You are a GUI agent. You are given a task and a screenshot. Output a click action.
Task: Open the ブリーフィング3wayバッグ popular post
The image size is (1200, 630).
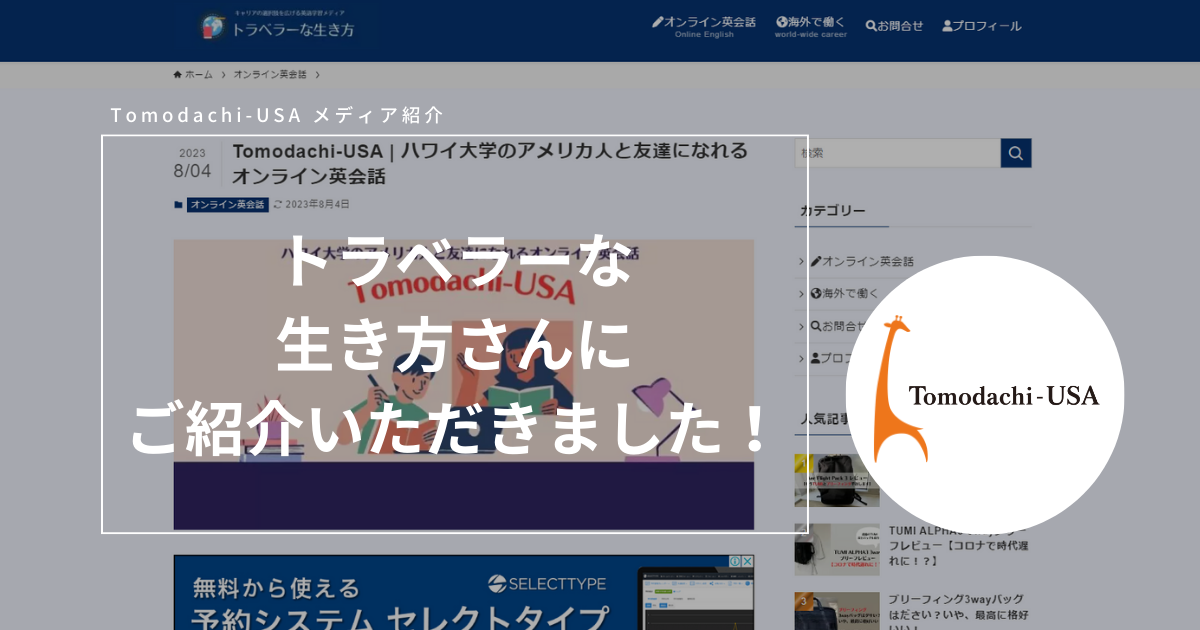(x=960, y=611)
